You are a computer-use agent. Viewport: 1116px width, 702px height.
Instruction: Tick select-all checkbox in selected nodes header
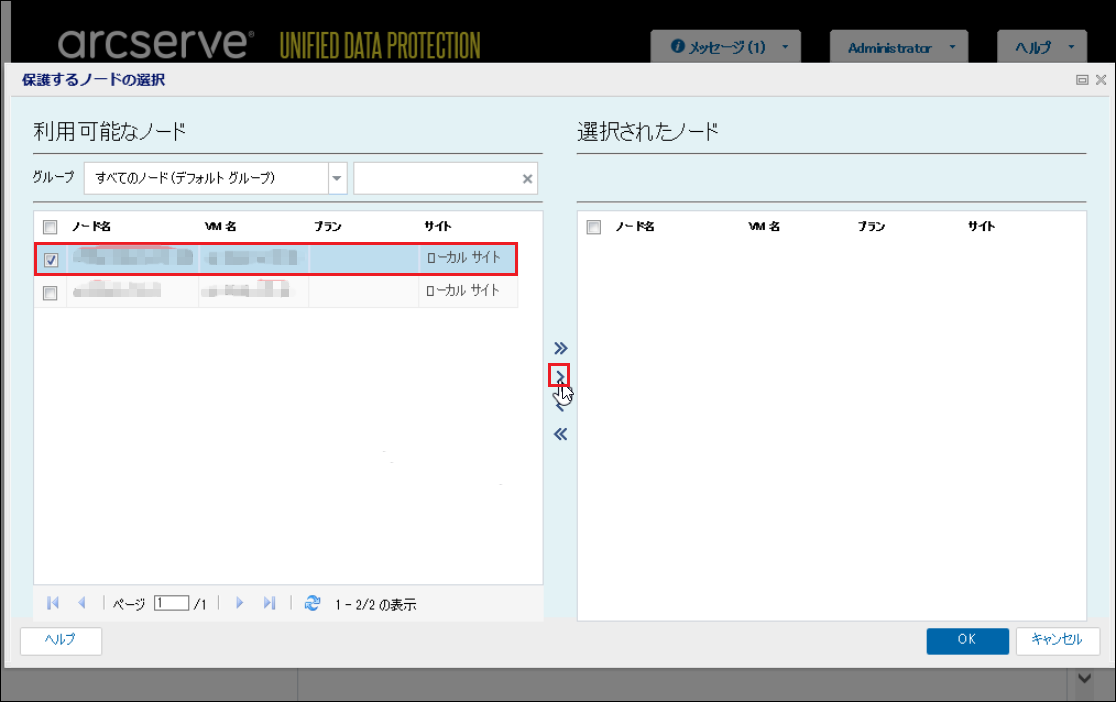click(594, 227)
